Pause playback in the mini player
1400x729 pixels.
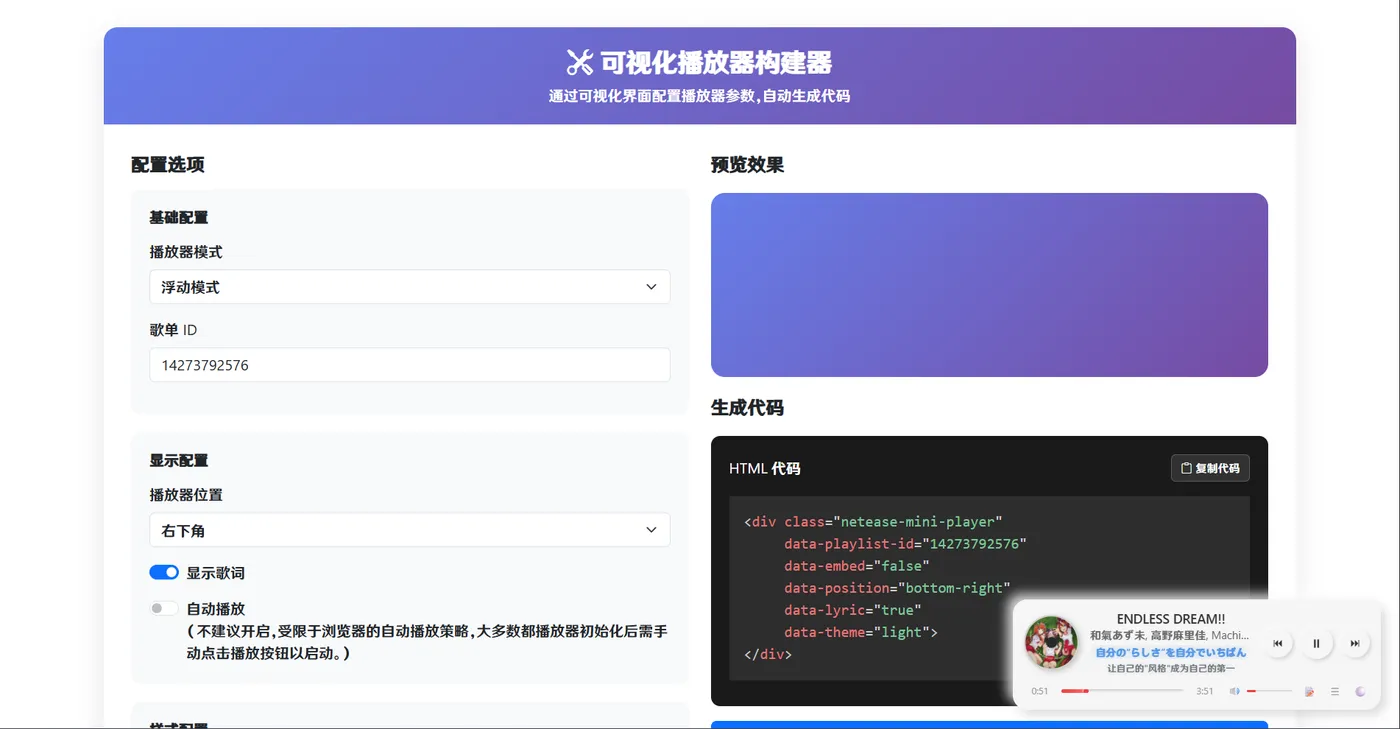pyautogui.click(x=1316, y=644)
